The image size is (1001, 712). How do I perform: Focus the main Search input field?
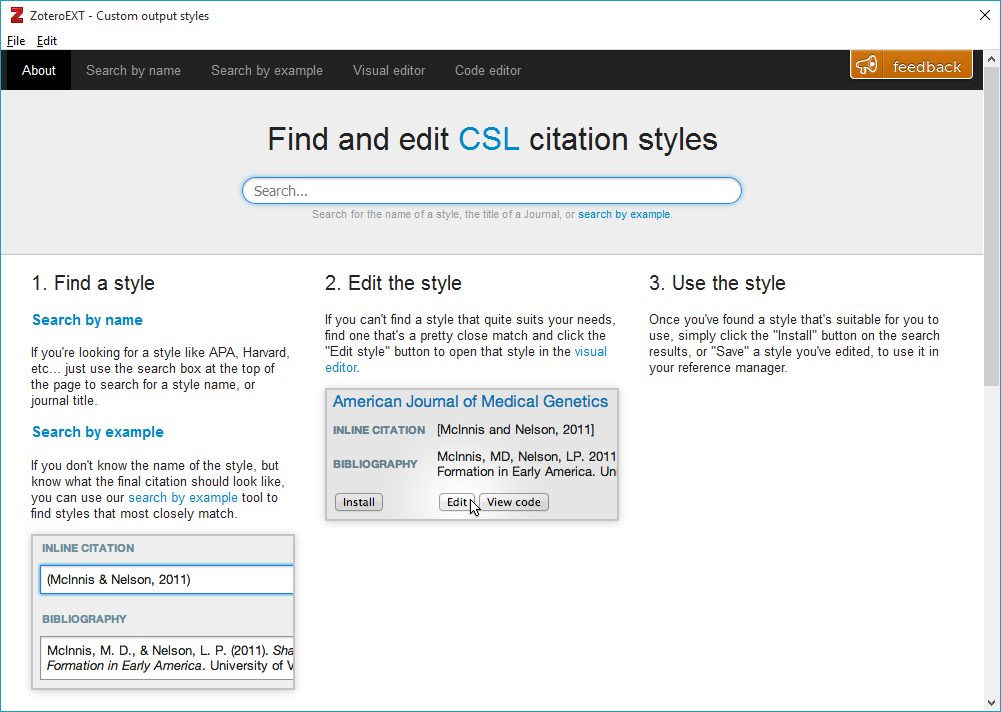click(x=492, y=191)
